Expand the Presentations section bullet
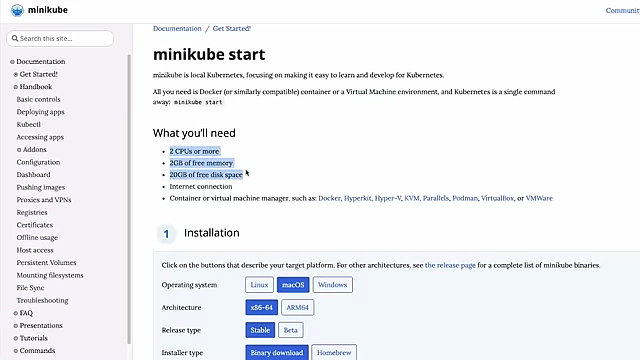The height and width of the screenshot is (360, 640). point(16,326)
